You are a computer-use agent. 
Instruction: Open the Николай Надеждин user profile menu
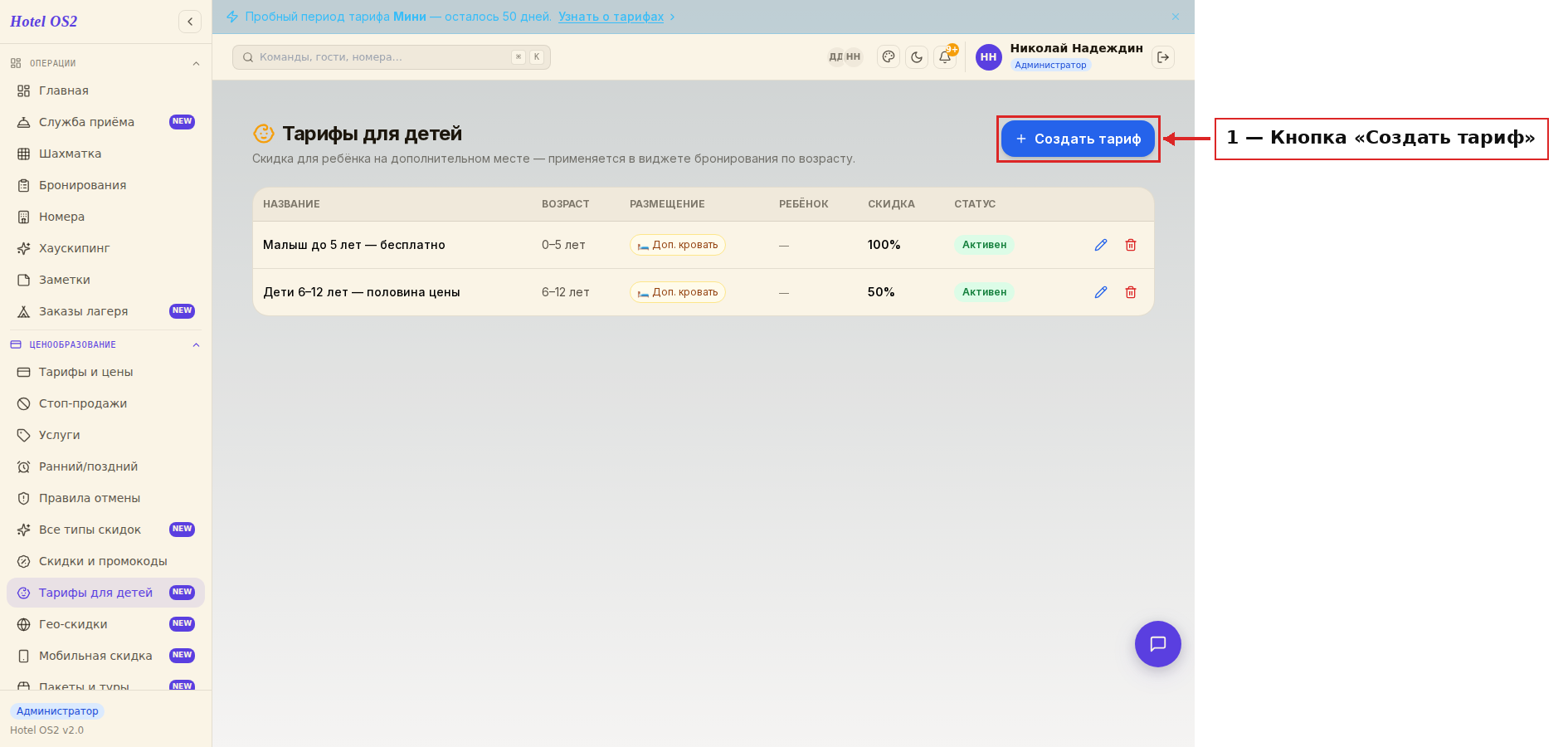[1059, 56]
